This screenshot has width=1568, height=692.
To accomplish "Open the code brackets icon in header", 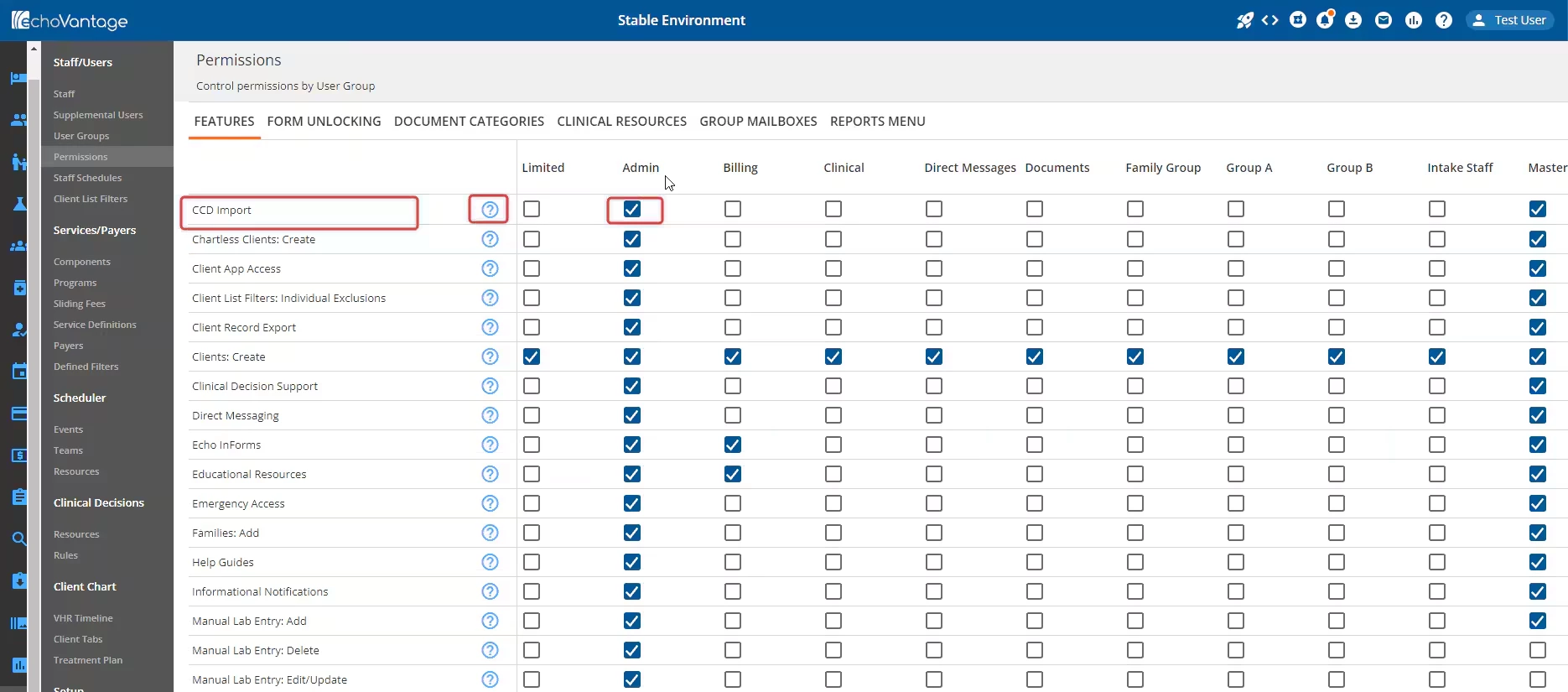I will click(1270, 20).
